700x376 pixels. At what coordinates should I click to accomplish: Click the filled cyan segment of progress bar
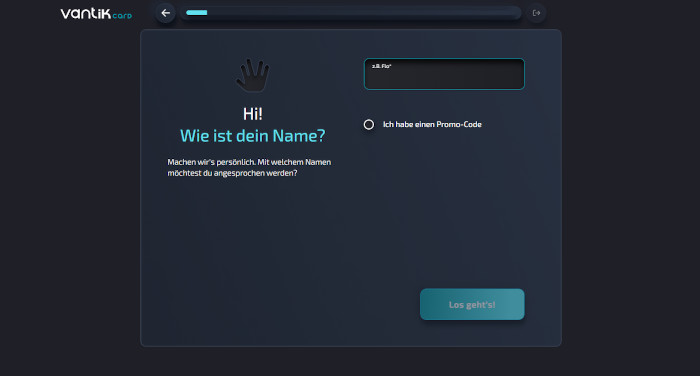196,13
